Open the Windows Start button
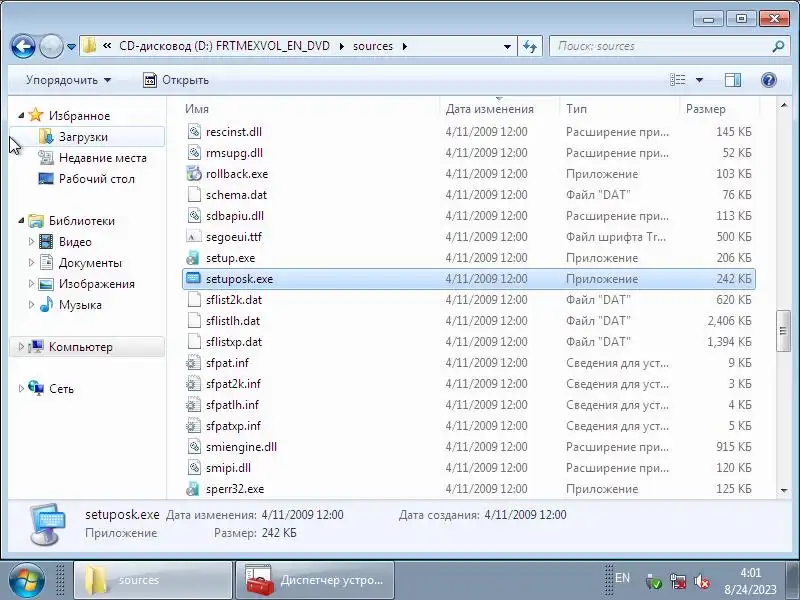The height and width of the screenshot is (600, 800). click(x=26, y=581)
